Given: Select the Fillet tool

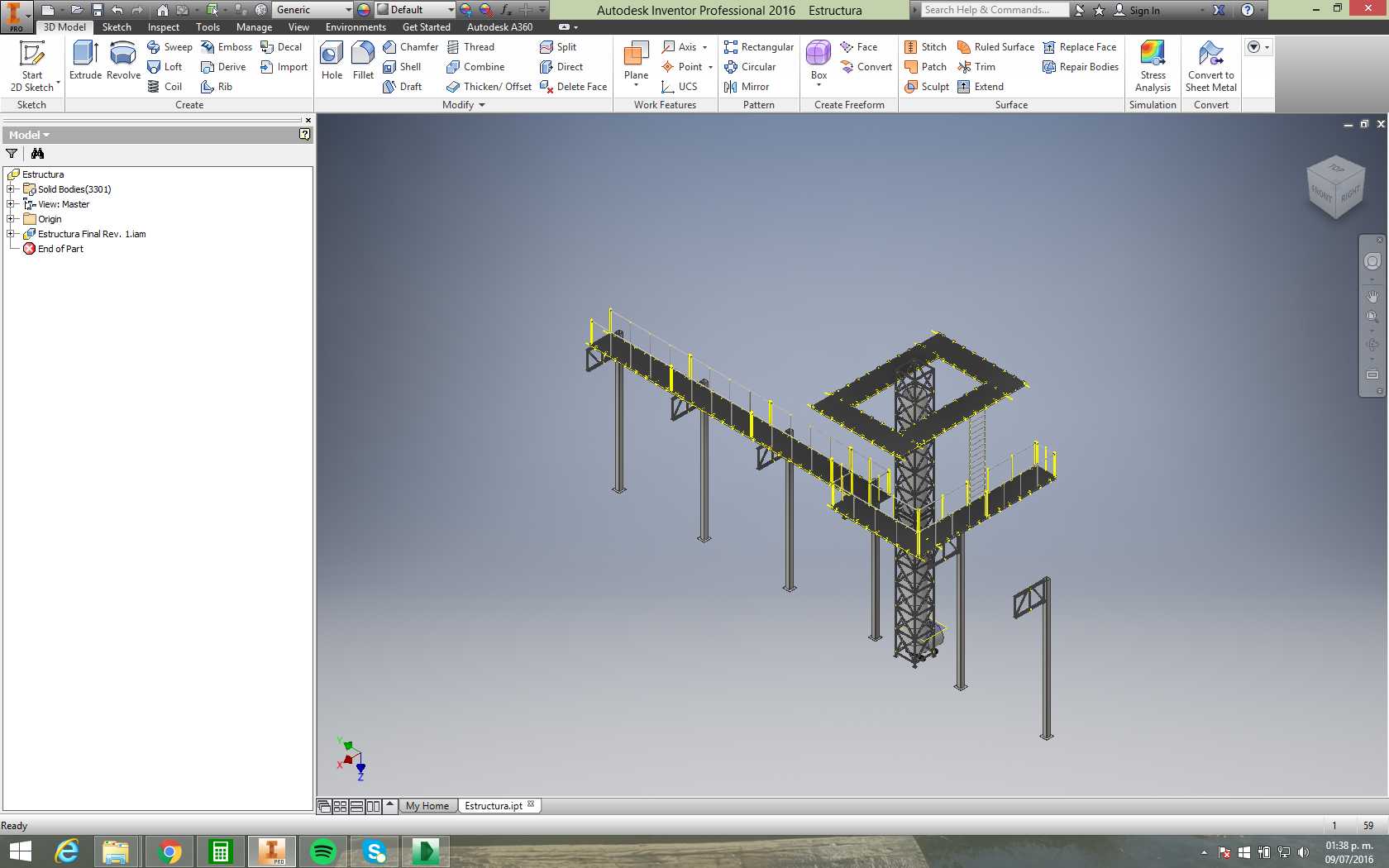Looking at the screenshot, I should pos(363,60).
